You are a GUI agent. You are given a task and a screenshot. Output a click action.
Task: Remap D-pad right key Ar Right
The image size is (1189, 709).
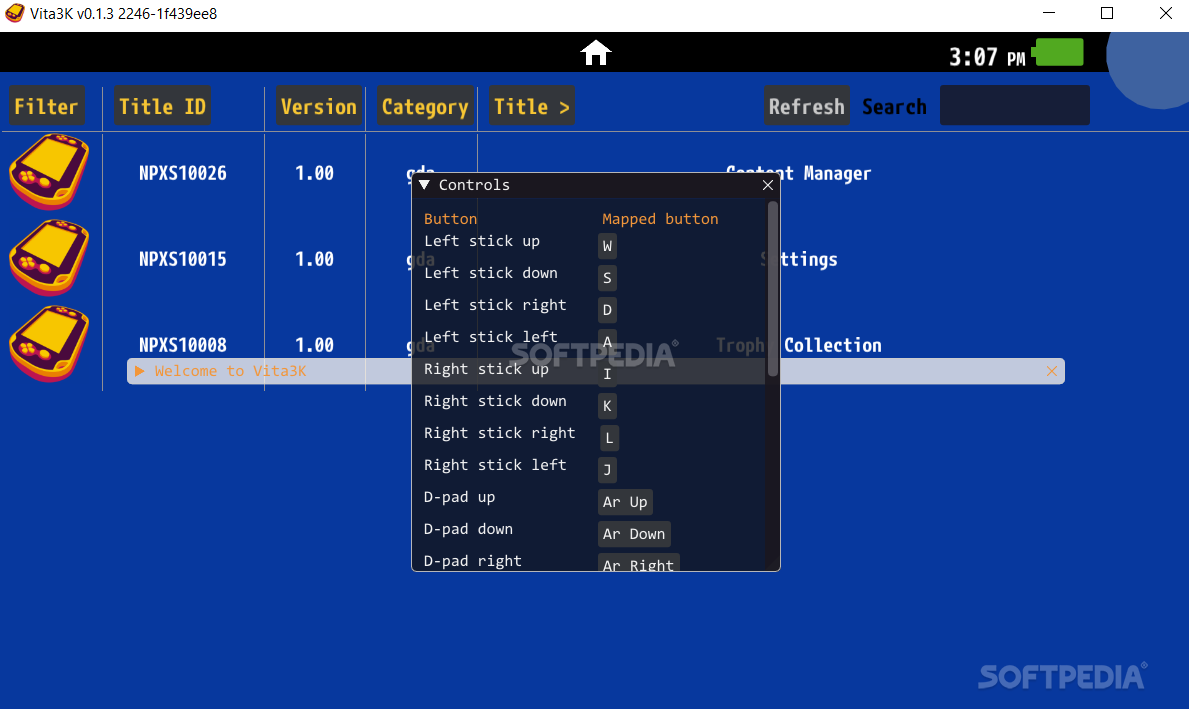pos(638,565)
